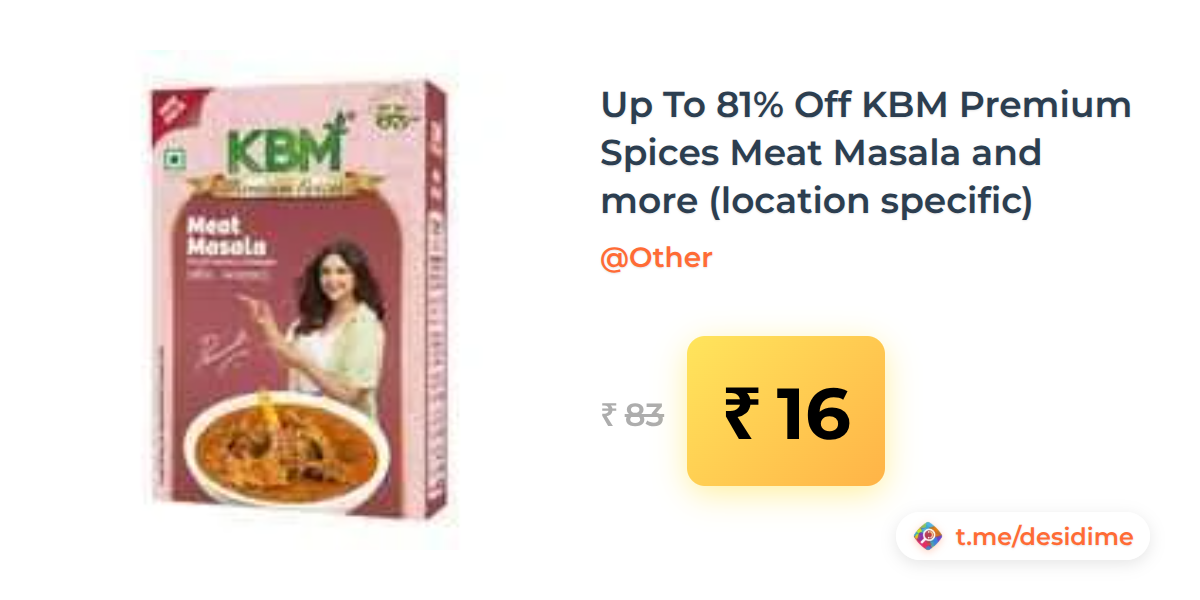Click the "(location specific)" text in the title
This screenshot has width=1200, height=600.
[871, 201]
